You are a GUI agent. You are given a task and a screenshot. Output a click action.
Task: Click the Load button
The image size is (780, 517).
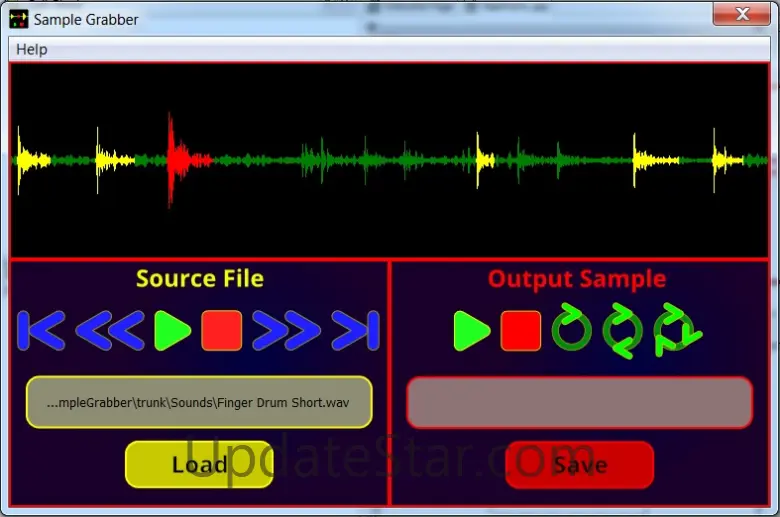tap(199, 465)
